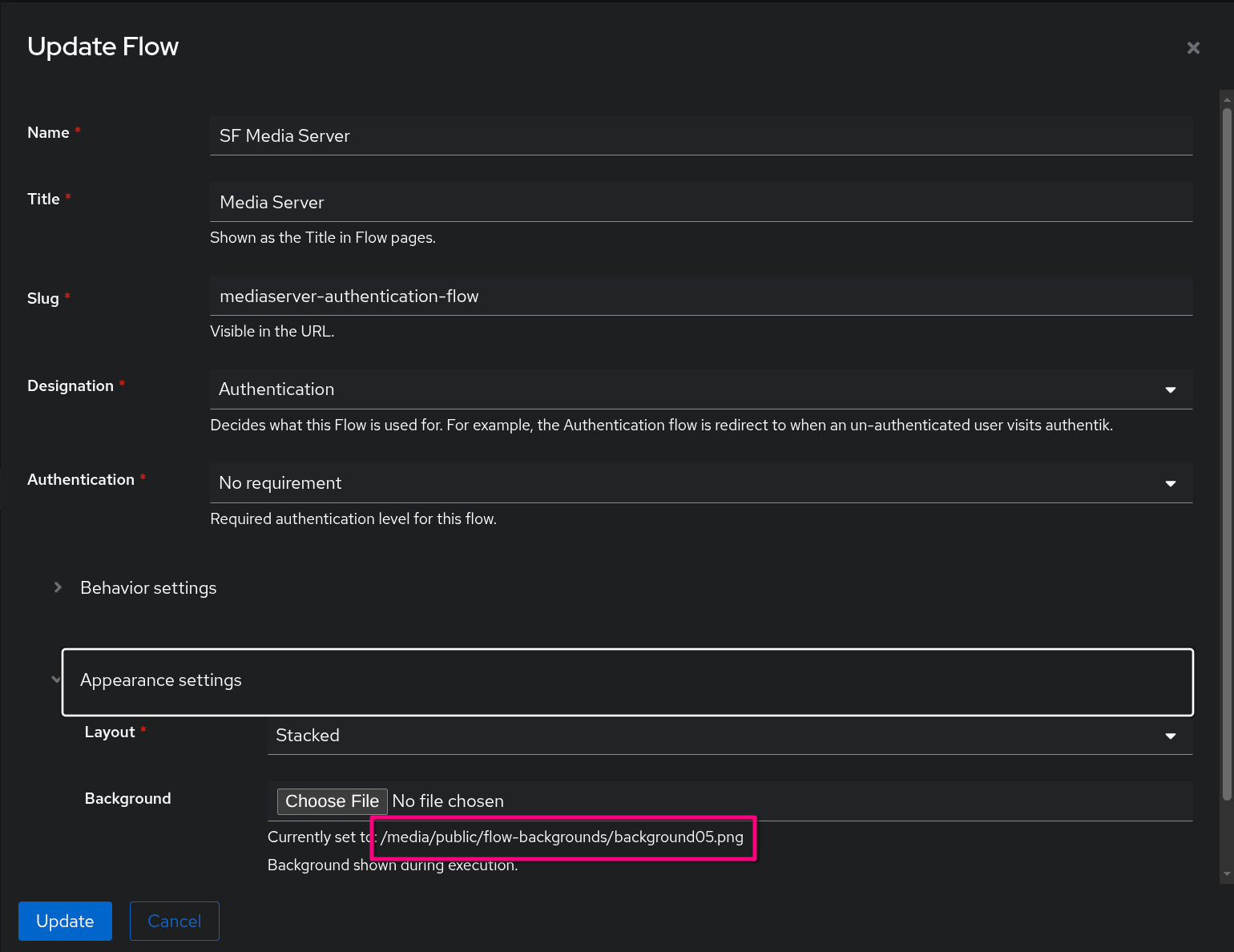Click the Cancel link
Screen dimensions: 1234x952
click(174, 921)
